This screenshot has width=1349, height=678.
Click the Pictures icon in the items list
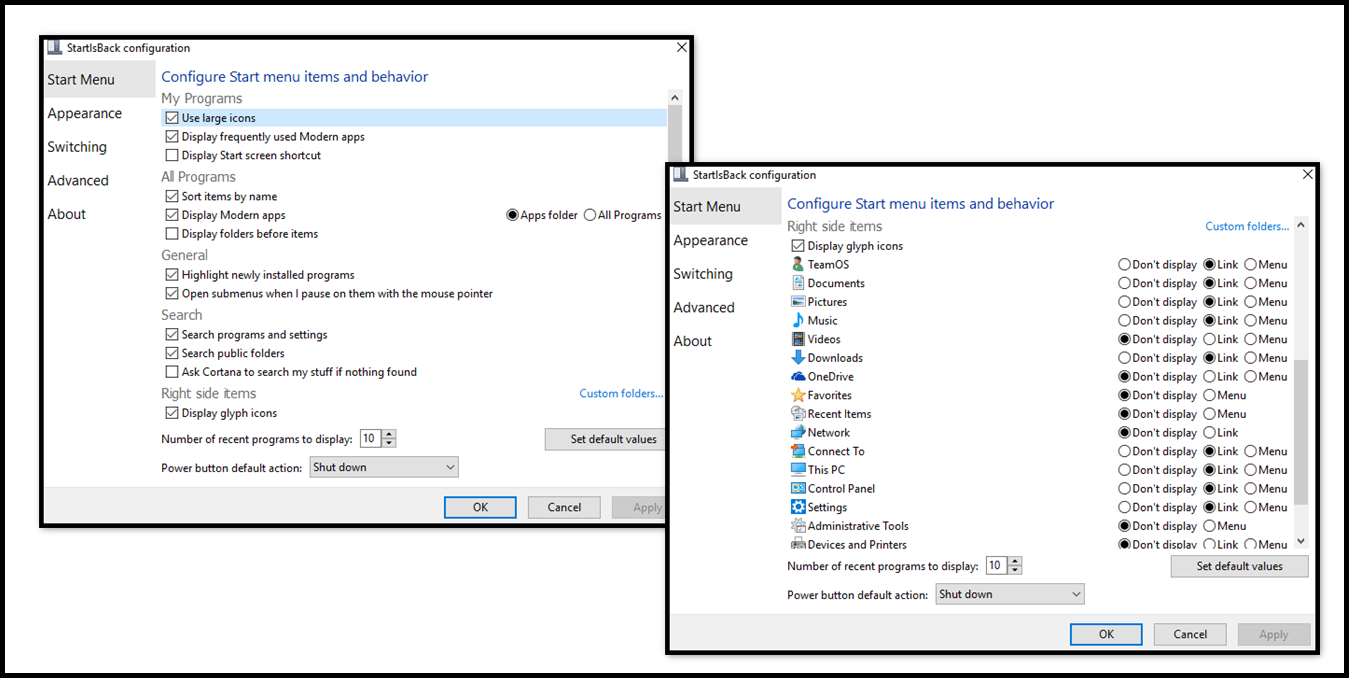798,302
